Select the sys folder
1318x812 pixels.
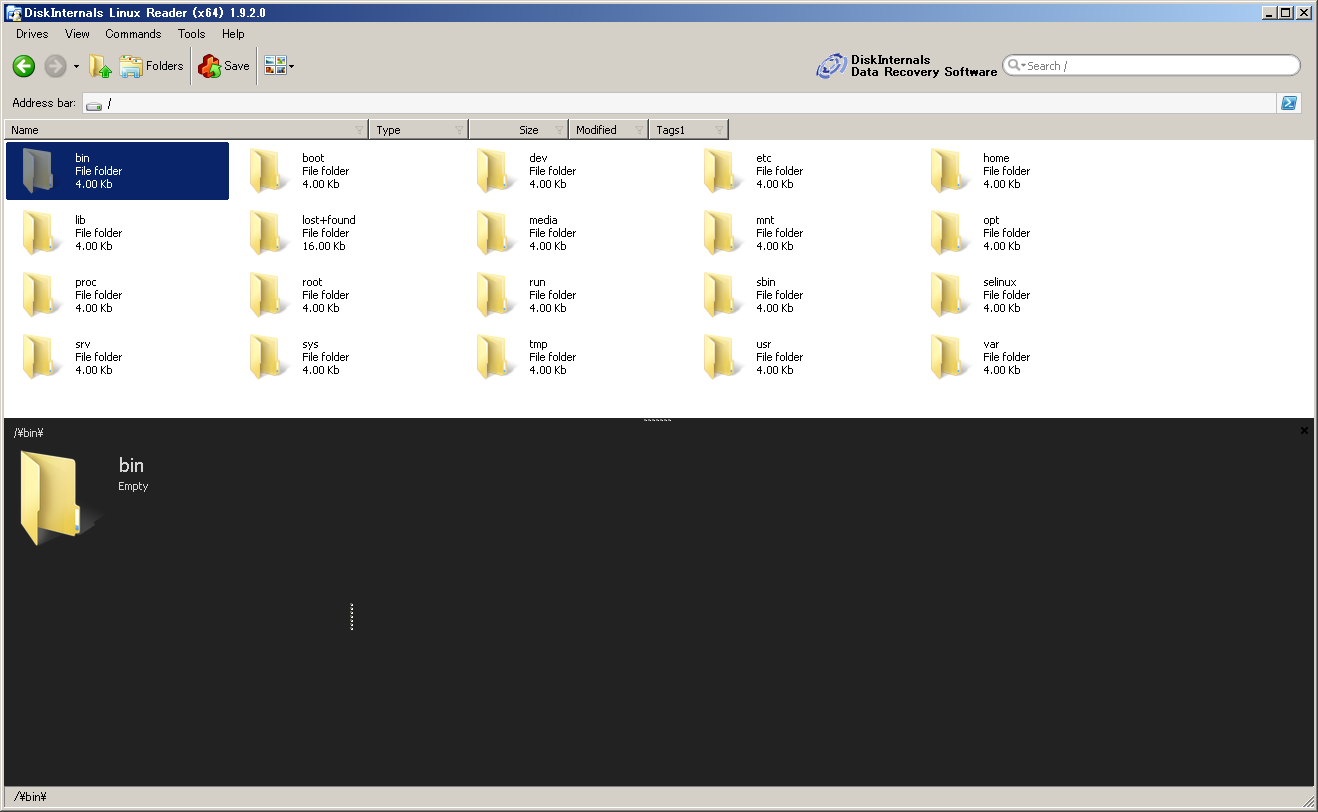tap(344, 357)
